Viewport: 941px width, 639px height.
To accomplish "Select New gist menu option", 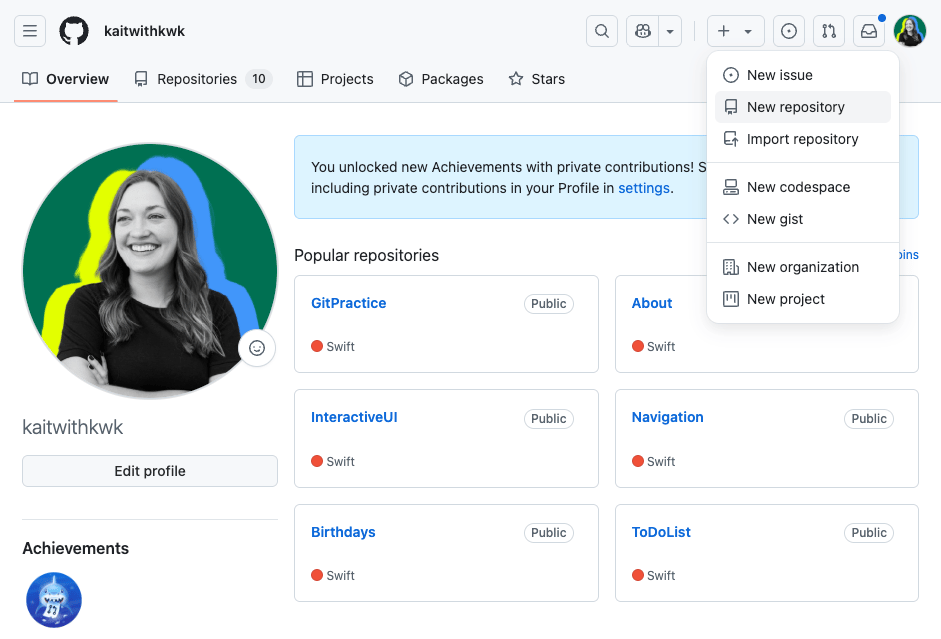I will 775,219.
